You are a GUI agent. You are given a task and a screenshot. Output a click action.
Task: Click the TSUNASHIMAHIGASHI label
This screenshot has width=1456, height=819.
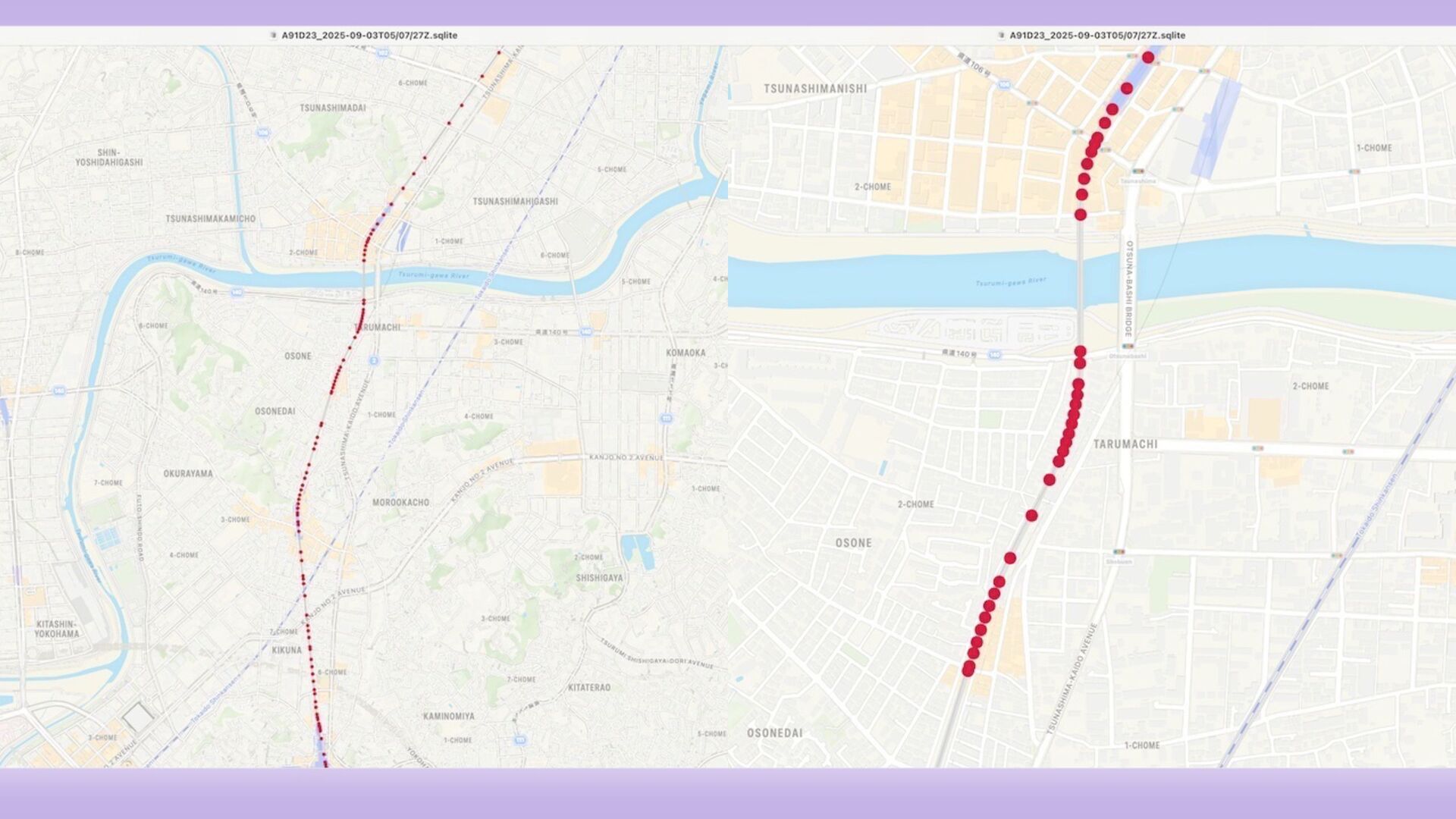coord(516,201)
